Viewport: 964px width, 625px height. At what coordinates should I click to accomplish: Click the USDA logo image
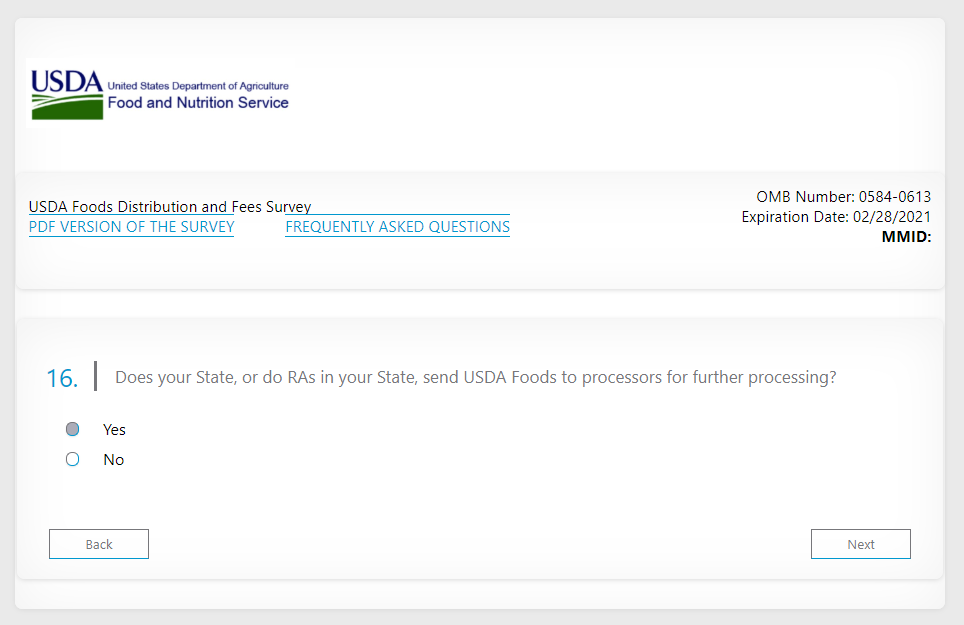pyautogui.click(x=66, y=81)
